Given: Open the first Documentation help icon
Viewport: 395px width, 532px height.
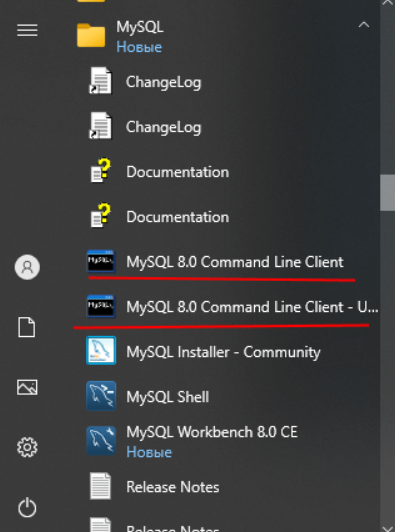Looking at the screenshot, I should (101, 170).
